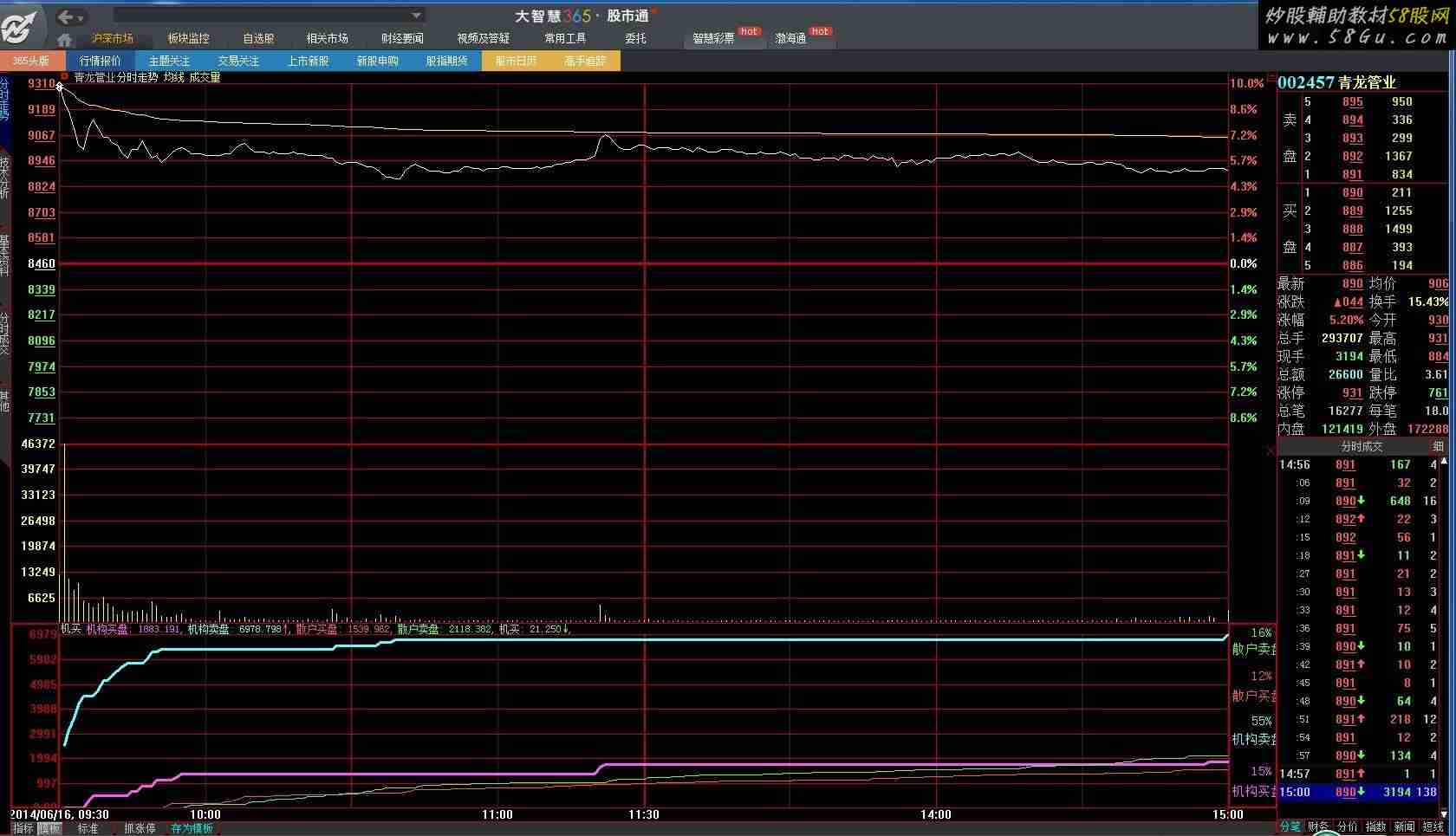Open 委托 menu
This screenshot has height=836, width=1456.
[x=635, y=38]
